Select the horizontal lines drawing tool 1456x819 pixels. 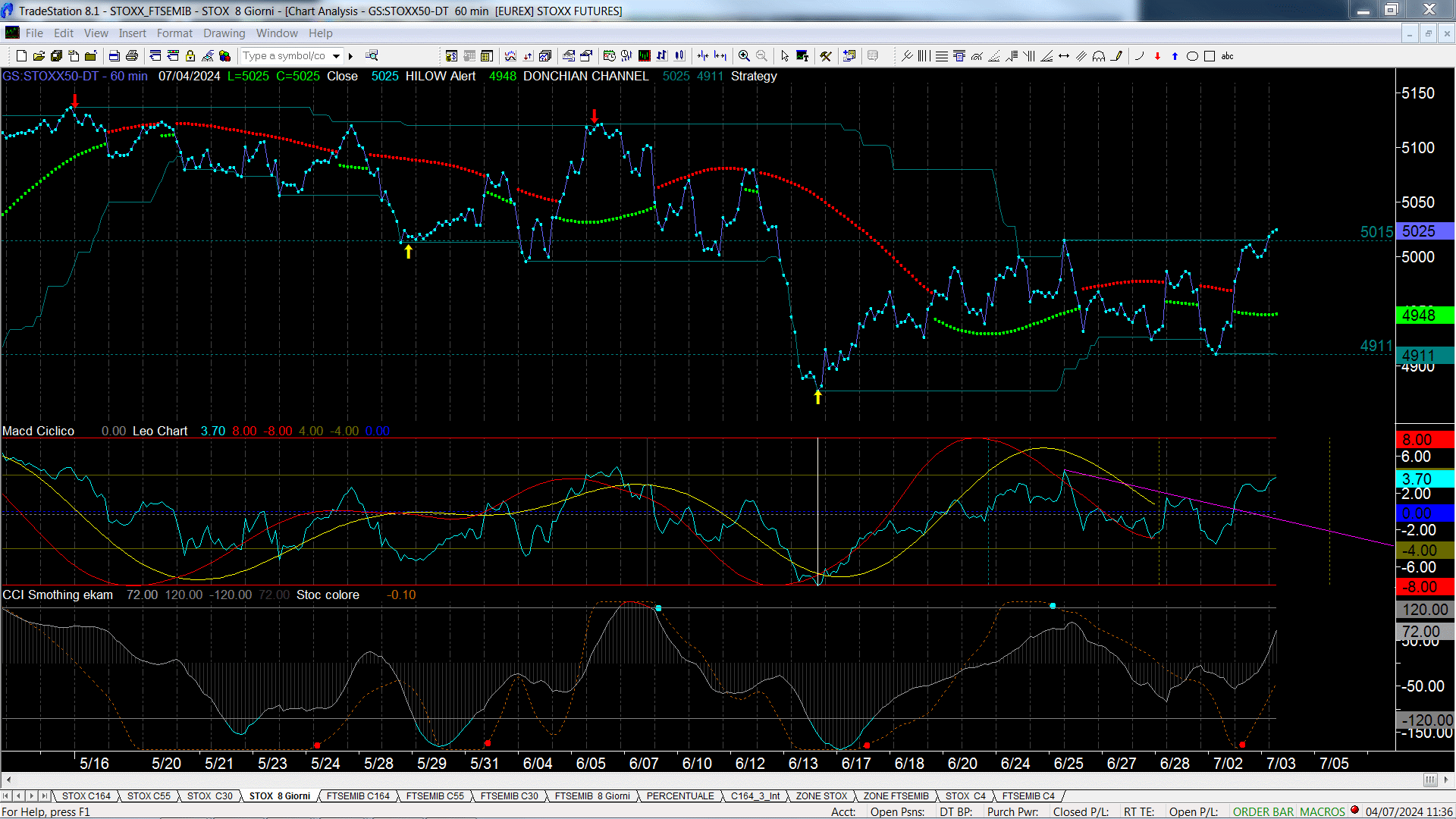[942, 56]
